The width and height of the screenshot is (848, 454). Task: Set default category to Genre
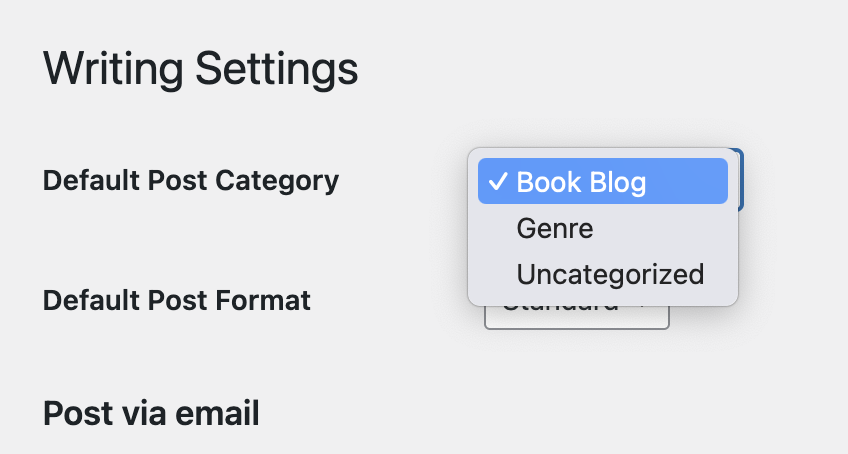pyautogui.click(x=555, y=229)
